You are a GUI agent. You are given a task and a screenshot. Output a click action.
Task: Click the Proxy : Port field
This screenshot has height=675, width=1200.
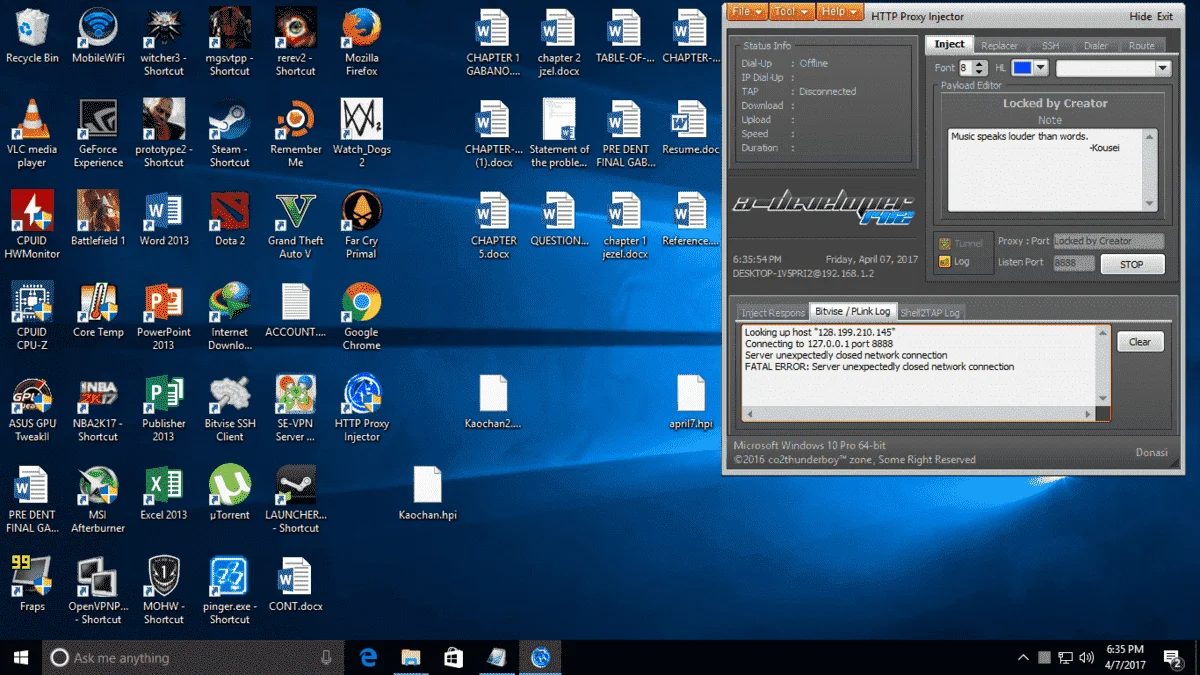[1108, 241]
